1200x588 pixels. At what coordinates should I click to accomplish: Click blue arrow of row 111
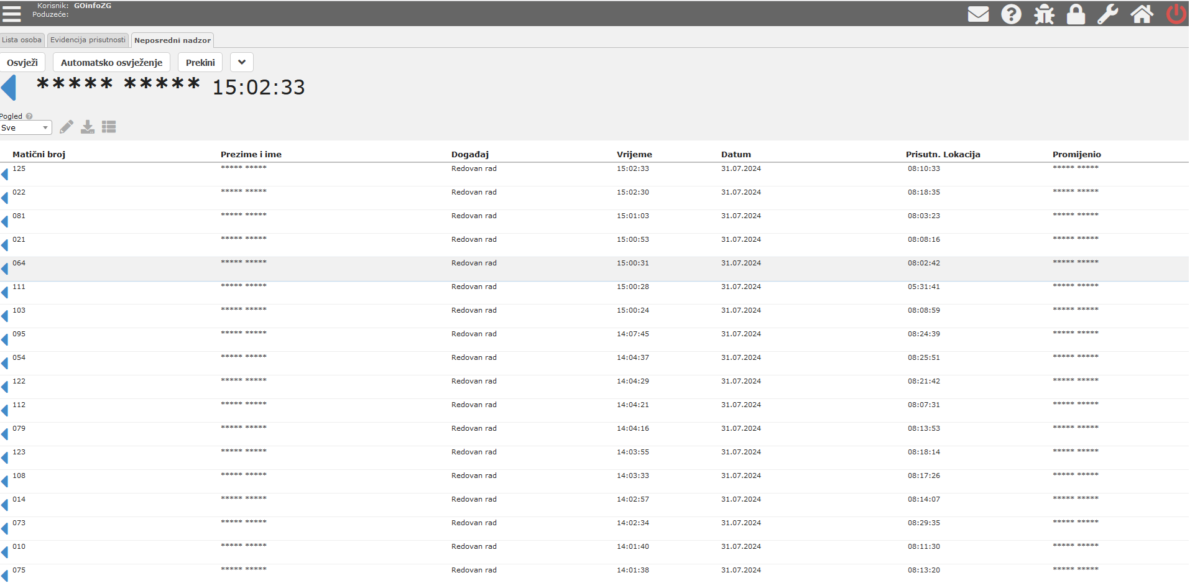tap(4, 293)
